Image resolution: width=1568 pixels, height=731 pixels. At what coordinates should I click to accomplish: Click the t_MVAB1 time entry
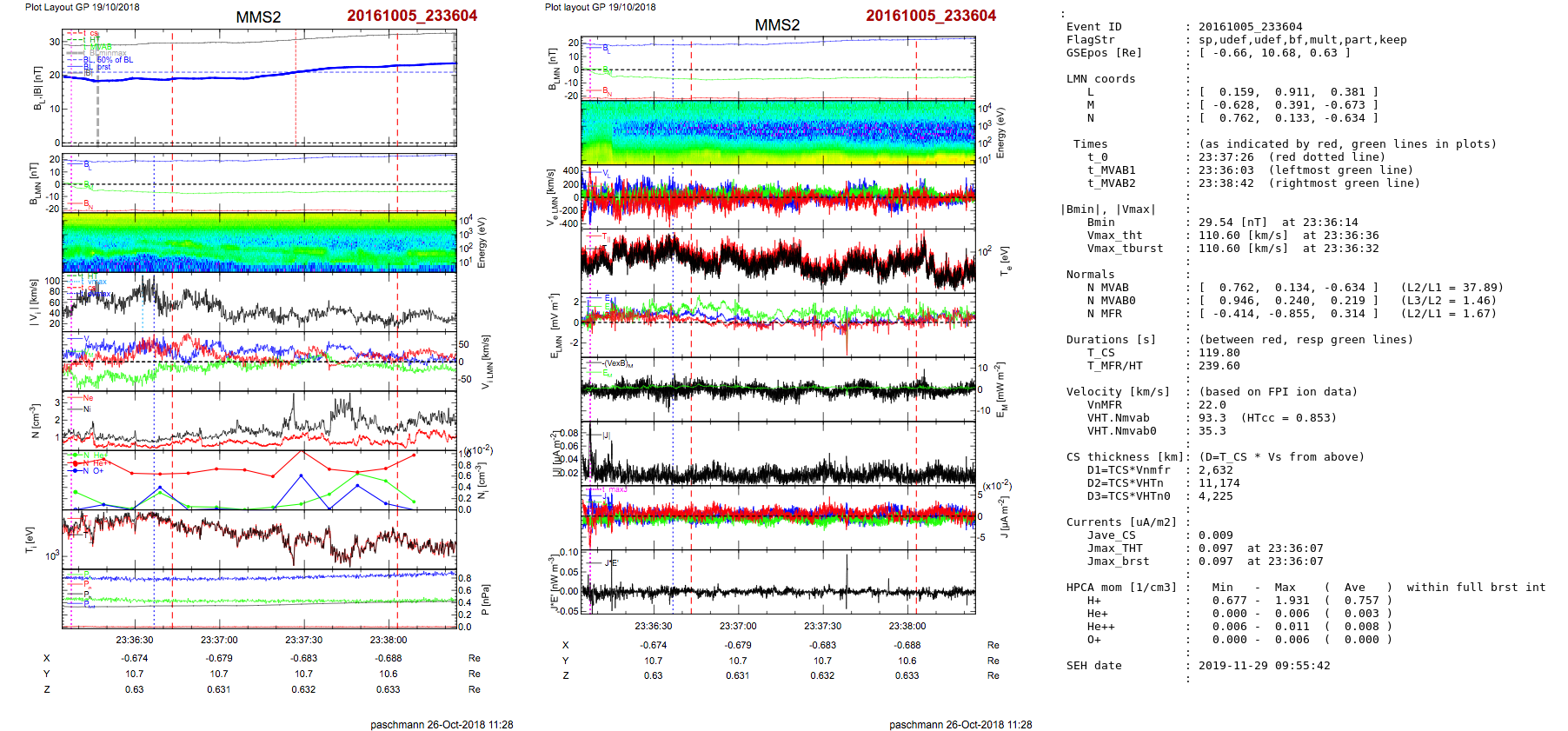click(1111, 170)
